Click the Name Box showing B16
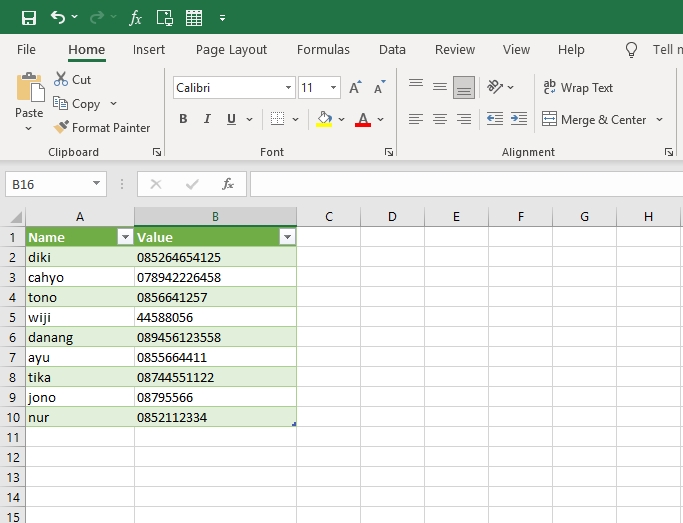 click(48, 184)
